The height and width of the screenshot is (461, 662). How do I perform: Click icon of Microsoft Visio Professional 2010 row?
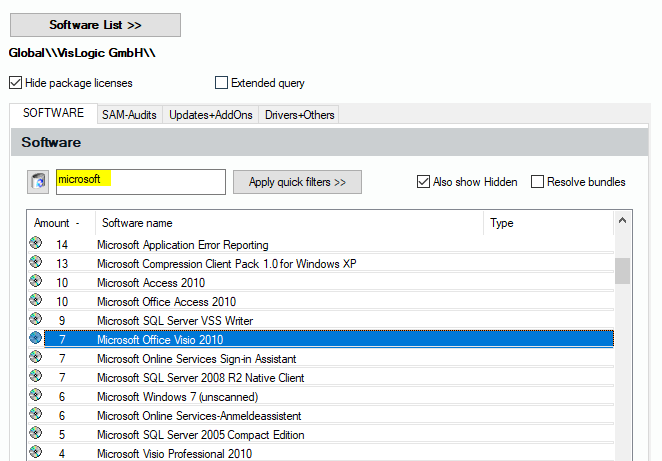[x=36, y=452]
